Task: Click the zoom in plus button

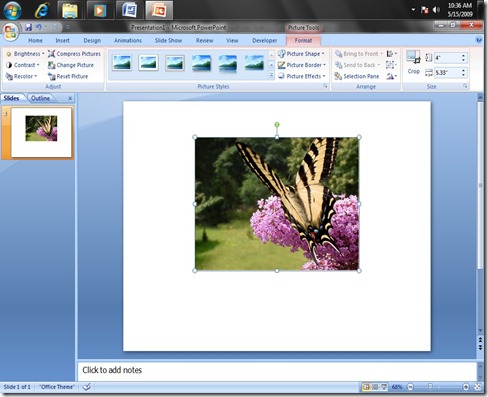Action: tap(466, 387)
